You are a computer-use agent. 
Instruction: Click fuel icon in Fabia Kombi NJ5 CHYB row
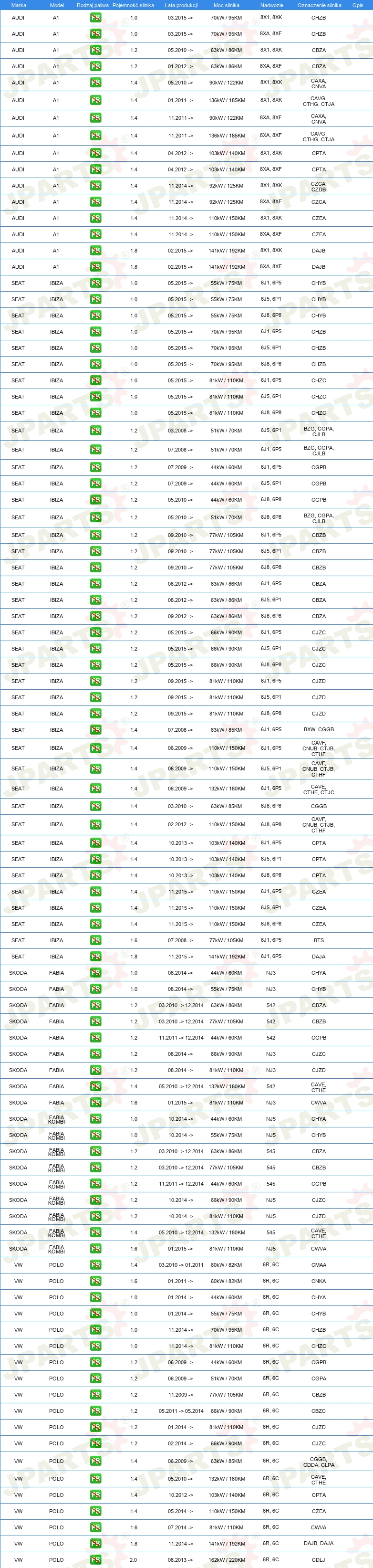(95, 1135)
